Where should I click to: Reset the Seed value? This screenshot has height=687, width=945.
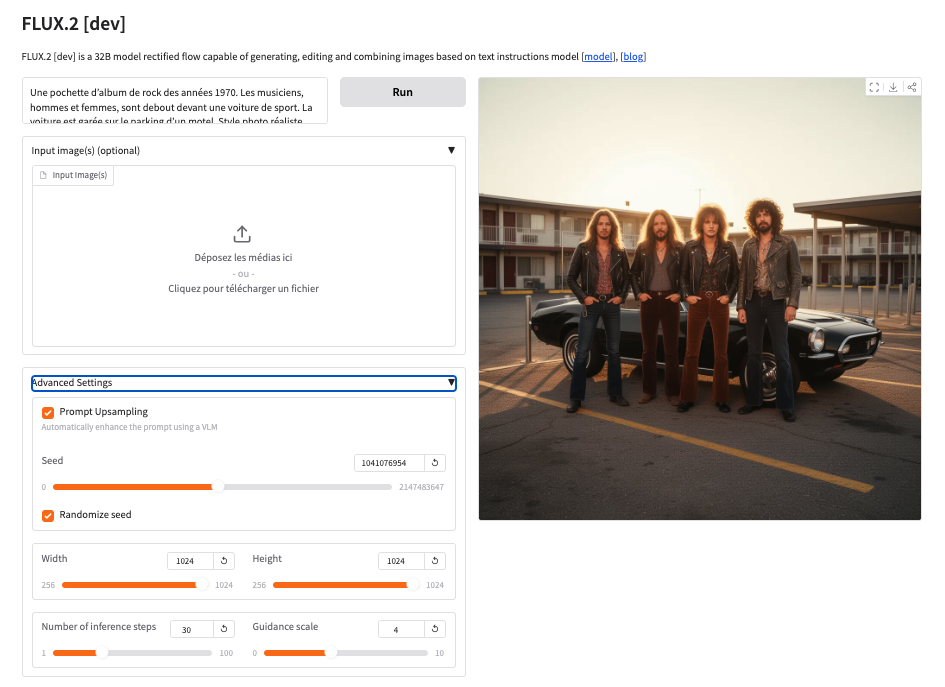click(x=435, y=463)
